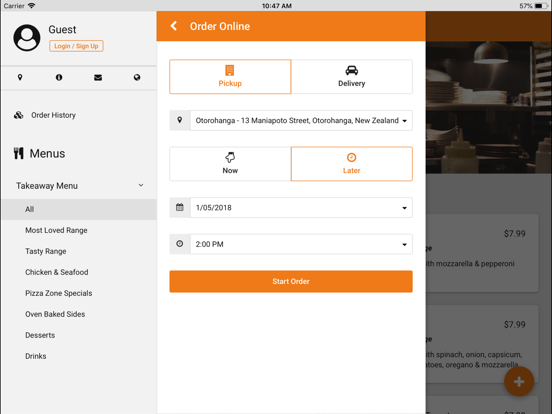Viewport: 552px width, 414px height.
Task: Select the Delivery option
Action: [x=352, y=76]
